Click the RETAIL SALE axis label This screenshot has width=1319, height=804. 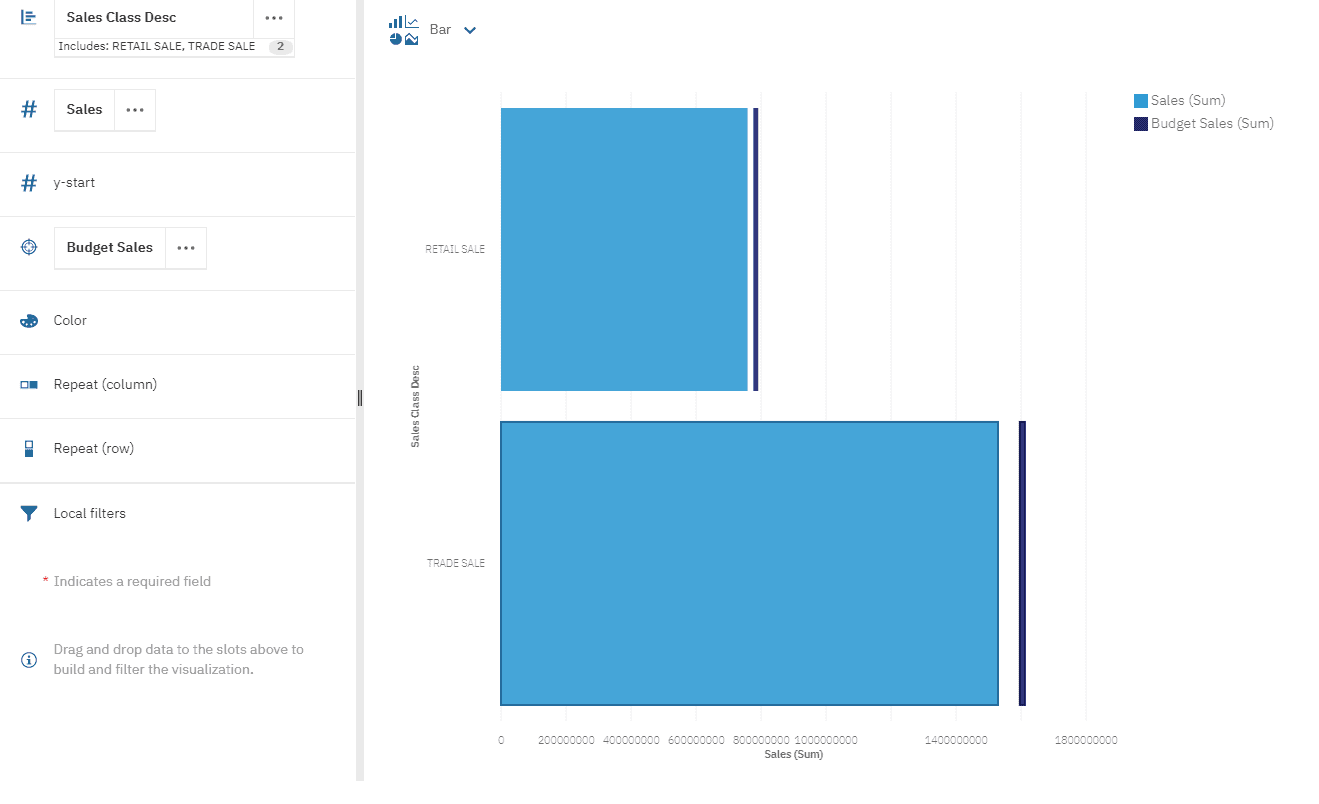(x=455, y=249)
